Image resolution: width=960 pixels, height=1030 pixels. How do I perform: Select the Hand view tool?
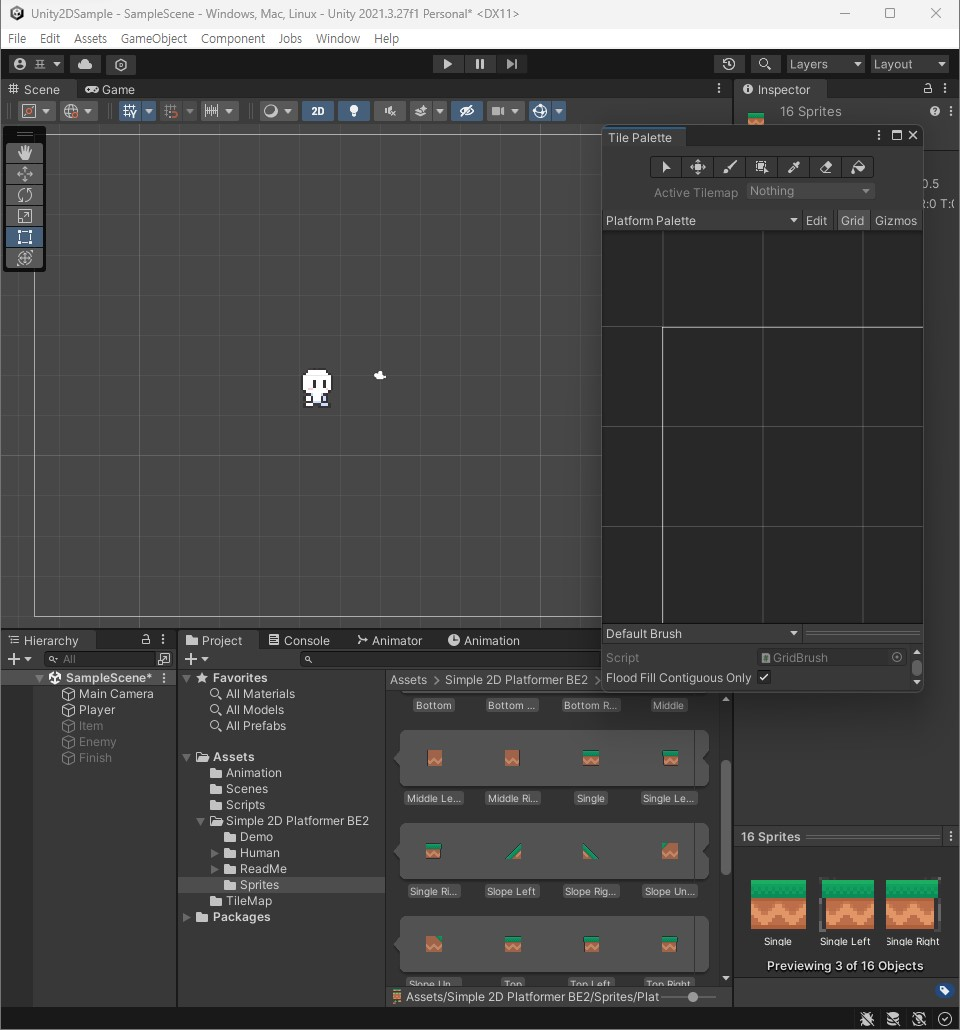tap(25, 153)
